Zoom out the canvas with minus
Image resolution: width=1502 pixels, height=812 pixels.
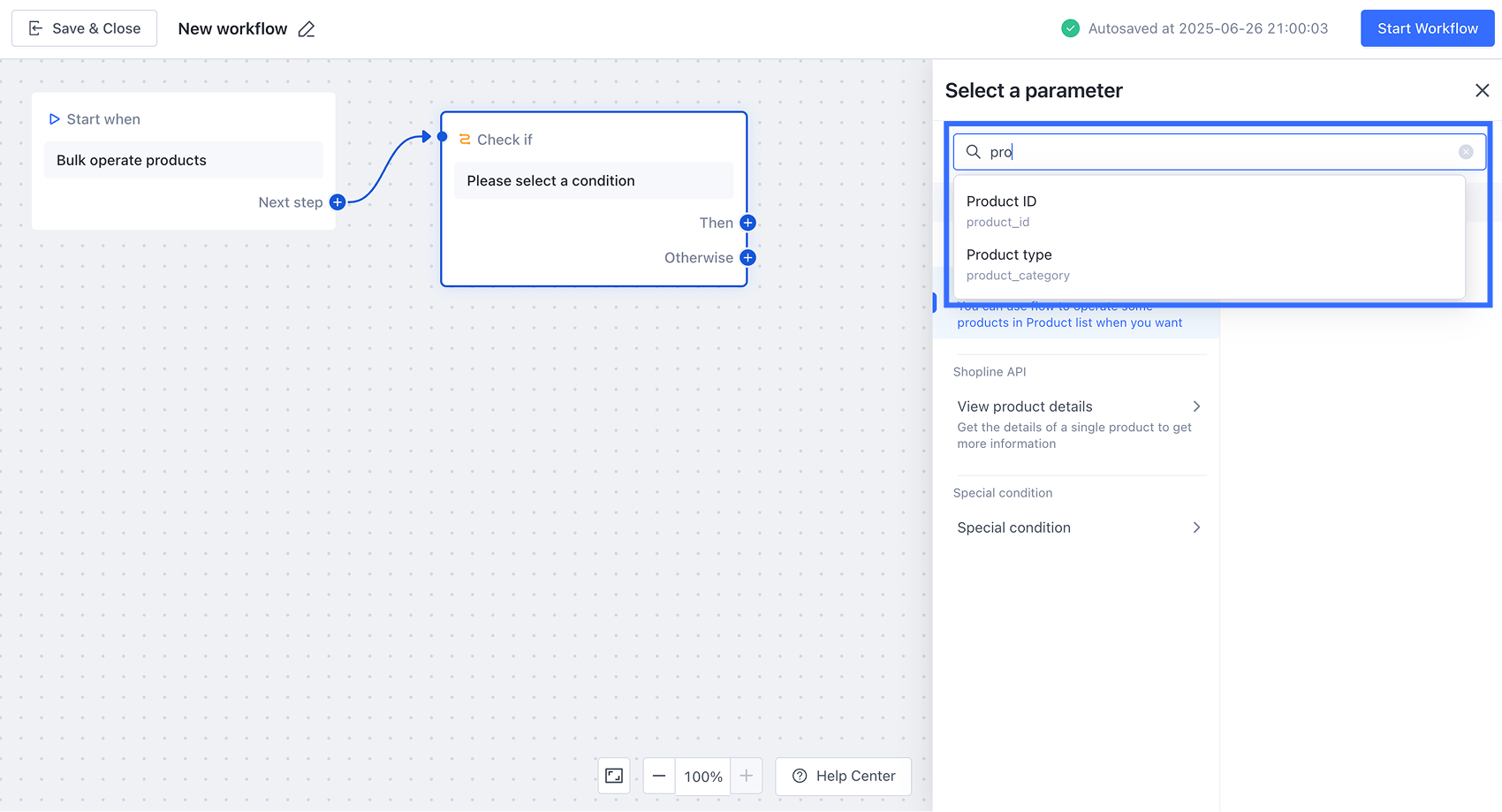coord(659,776)
